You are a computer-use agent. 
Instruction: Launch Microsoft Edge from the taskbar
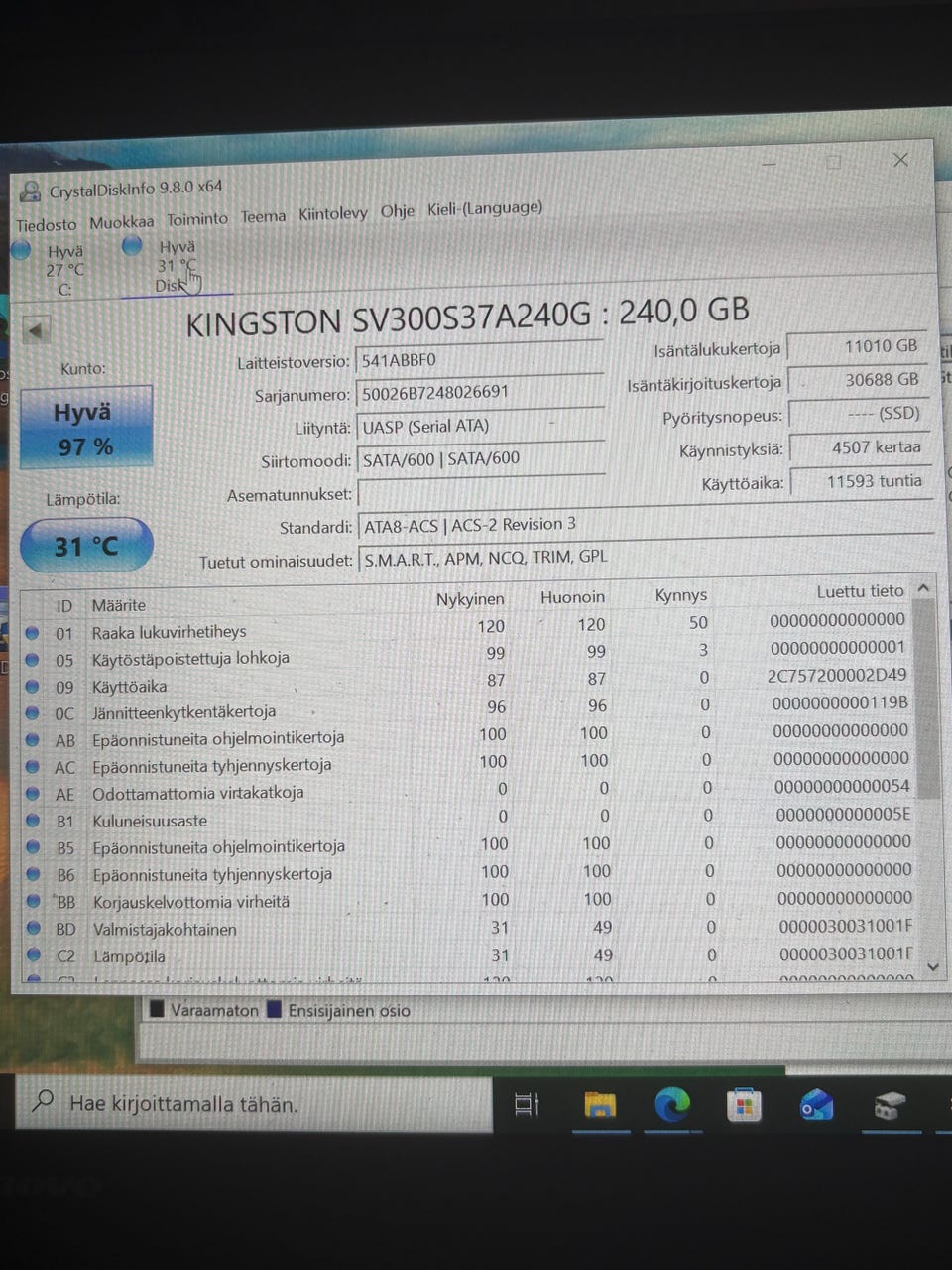pos(672,1104)
